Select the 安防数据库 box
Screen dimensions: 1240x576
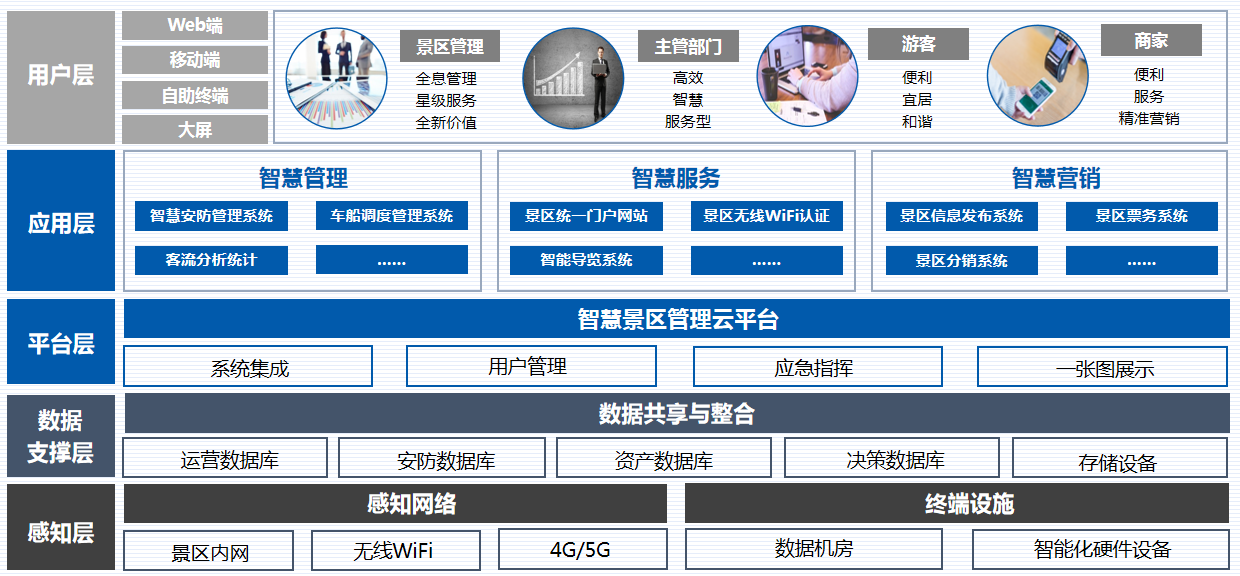click(x=444, y=458)
